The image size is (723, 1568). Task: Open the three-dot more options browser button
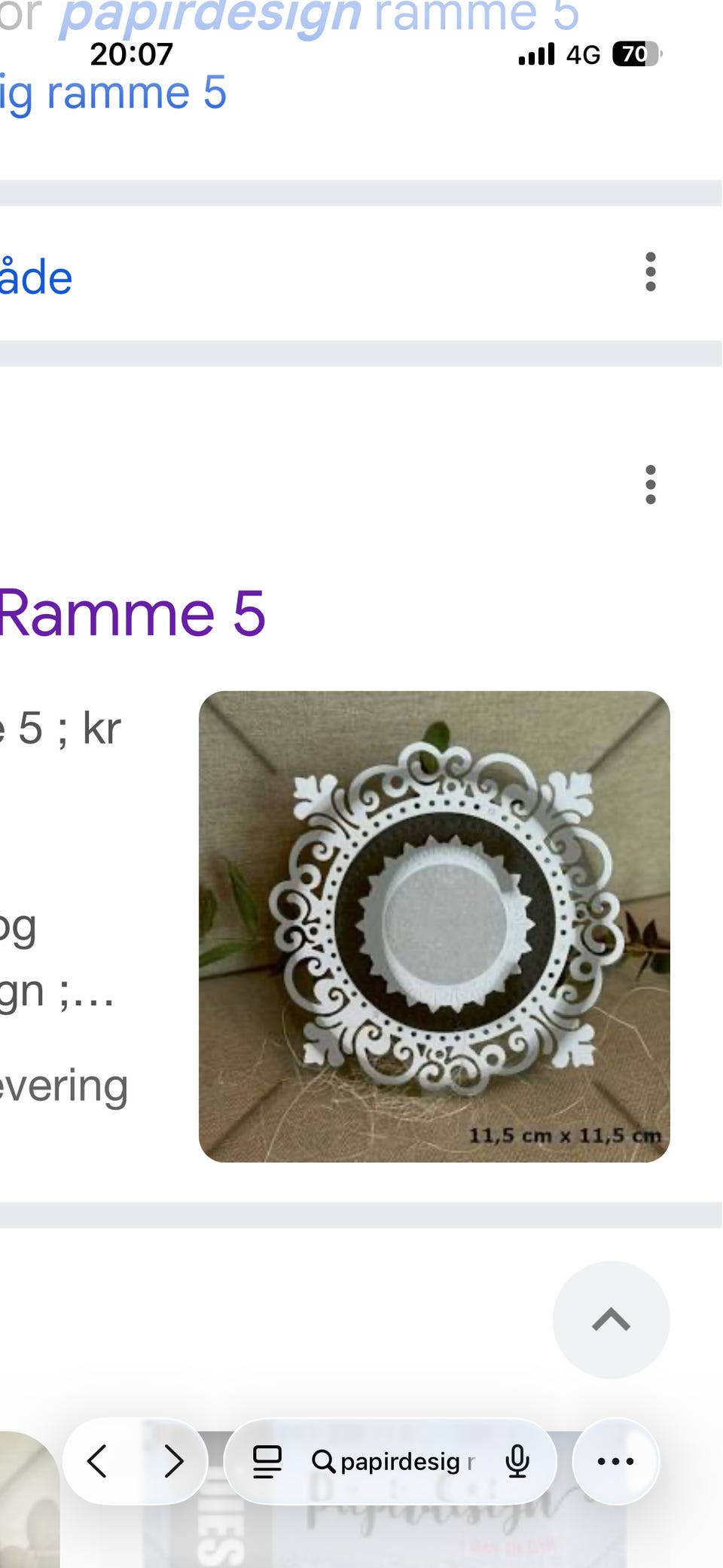click(x=615, y=1461)
